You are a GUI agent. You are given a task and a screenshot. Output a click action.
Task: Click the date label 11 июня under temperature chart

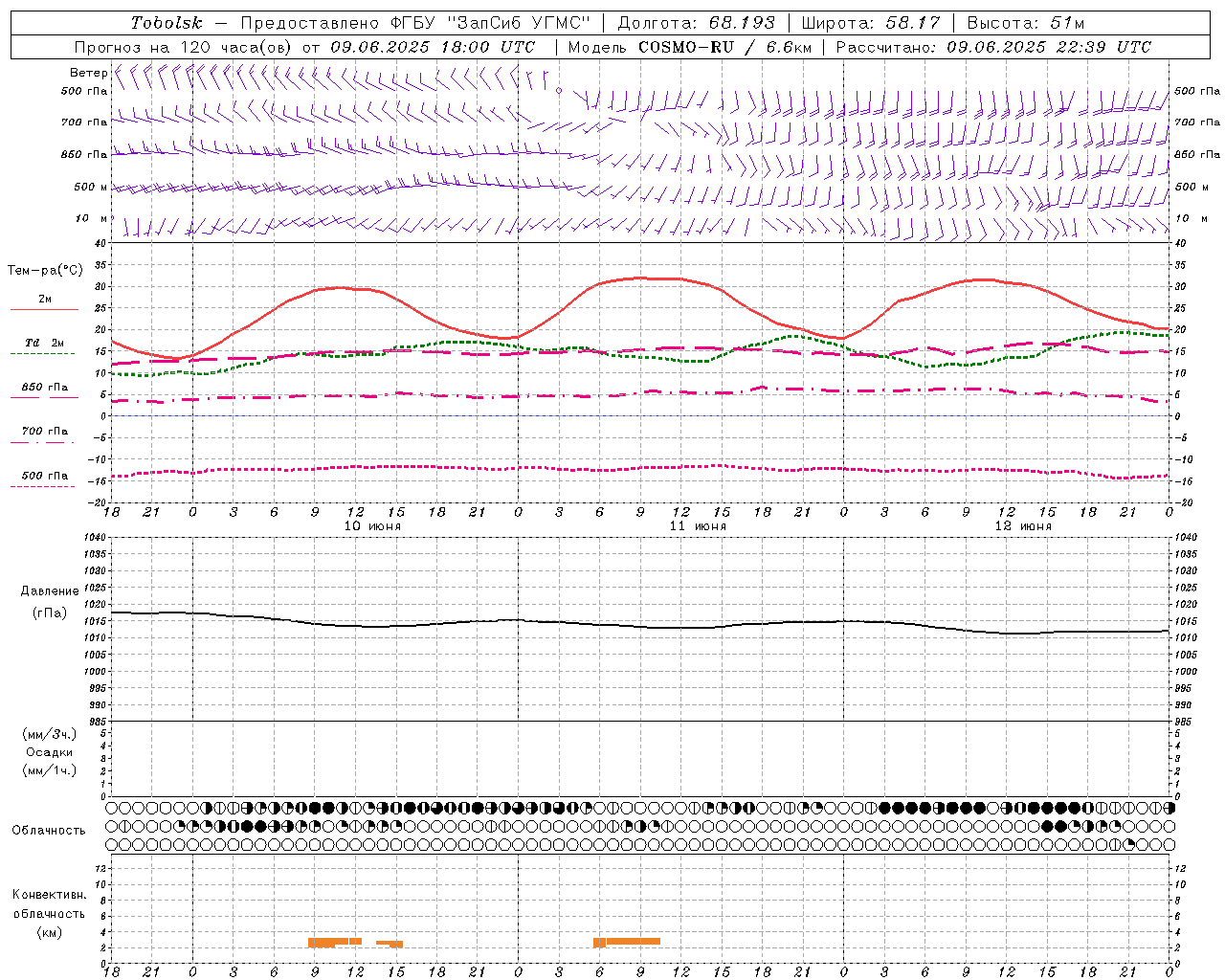point(698,526)
